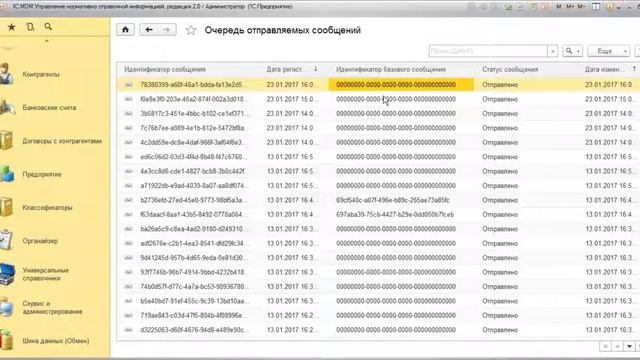
Task: Move list down with the bottom arrow button
Action: tap(629, 347)
